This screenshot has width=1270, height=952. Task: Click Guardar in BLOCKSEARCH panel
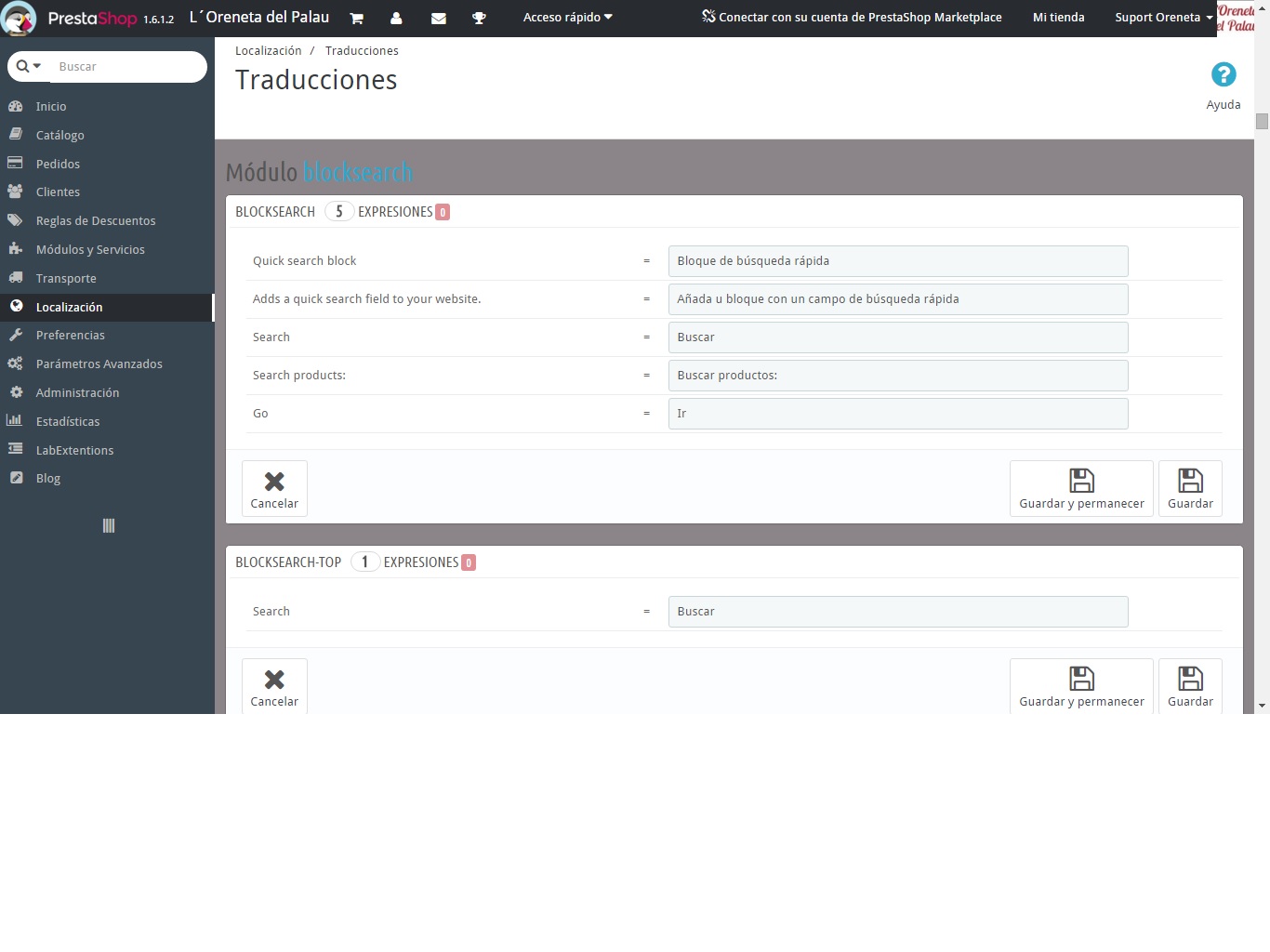[x=1190, y=488]
